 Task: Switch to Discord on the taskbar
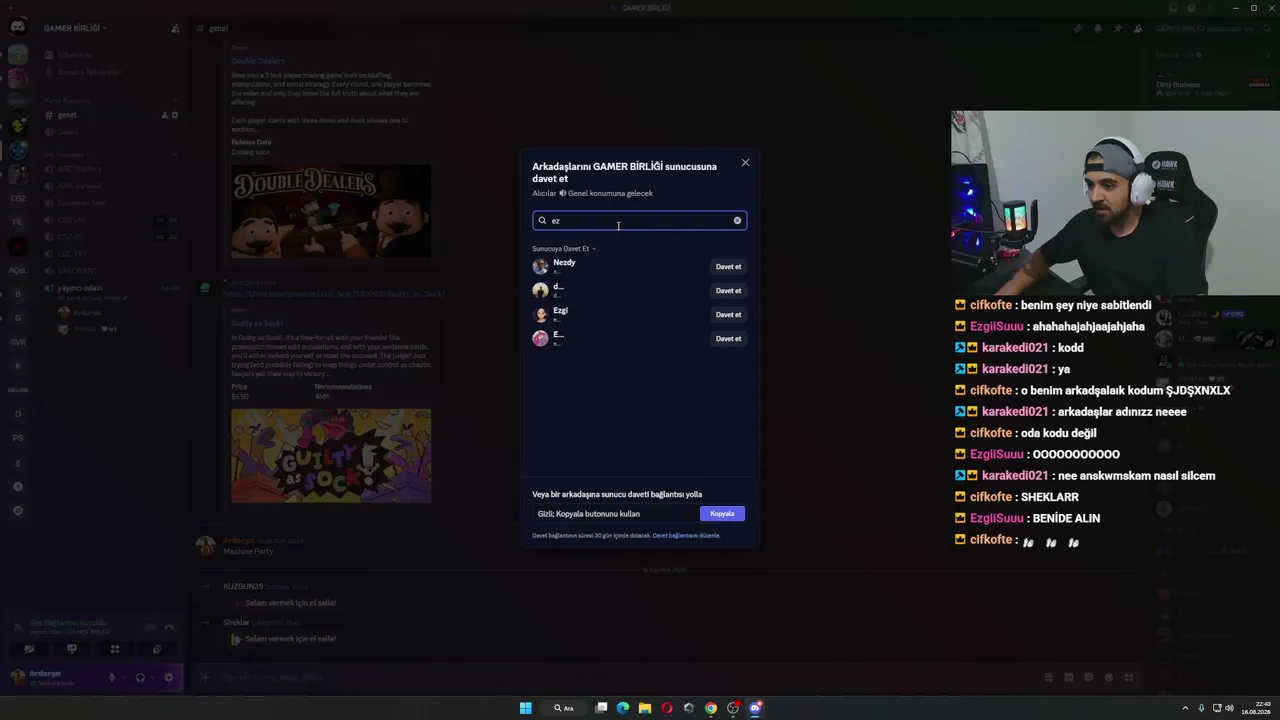(x=755, y=708)
